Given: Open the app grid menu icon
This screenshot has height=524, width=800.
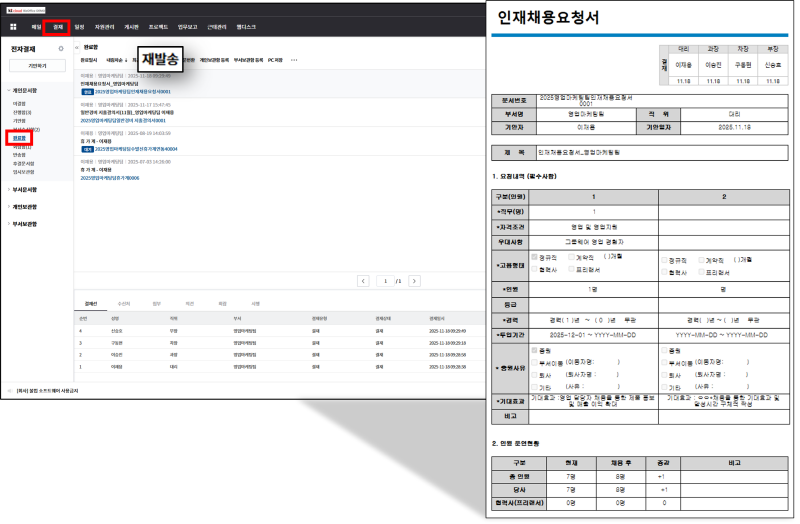Looking at the screenshot, I should pyautogui.click(x=12, y=26).
